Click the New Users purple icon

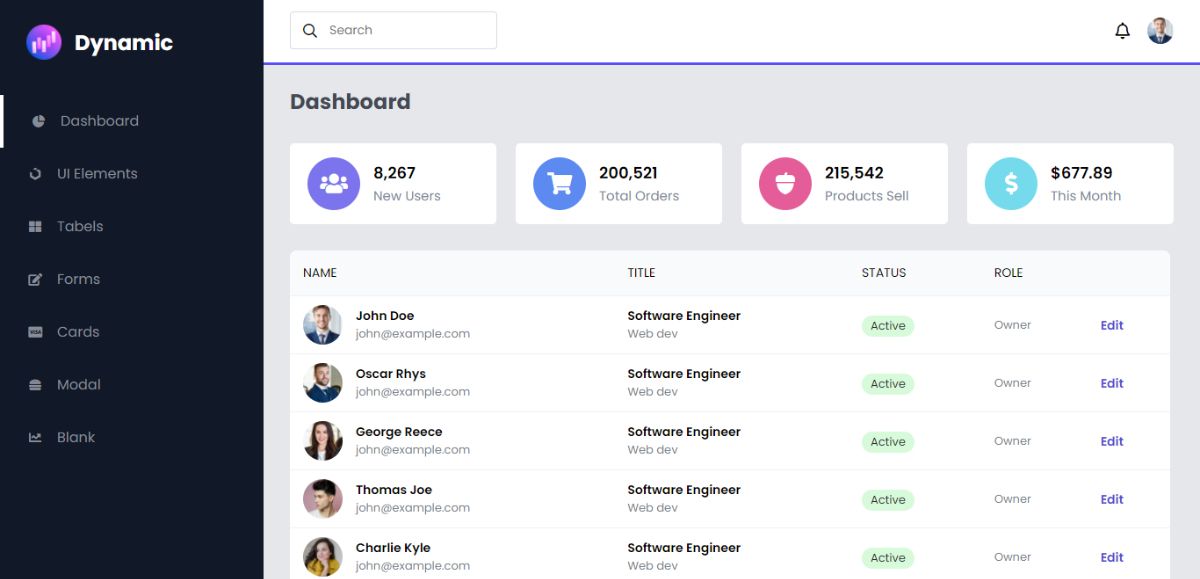coord(333,184)
